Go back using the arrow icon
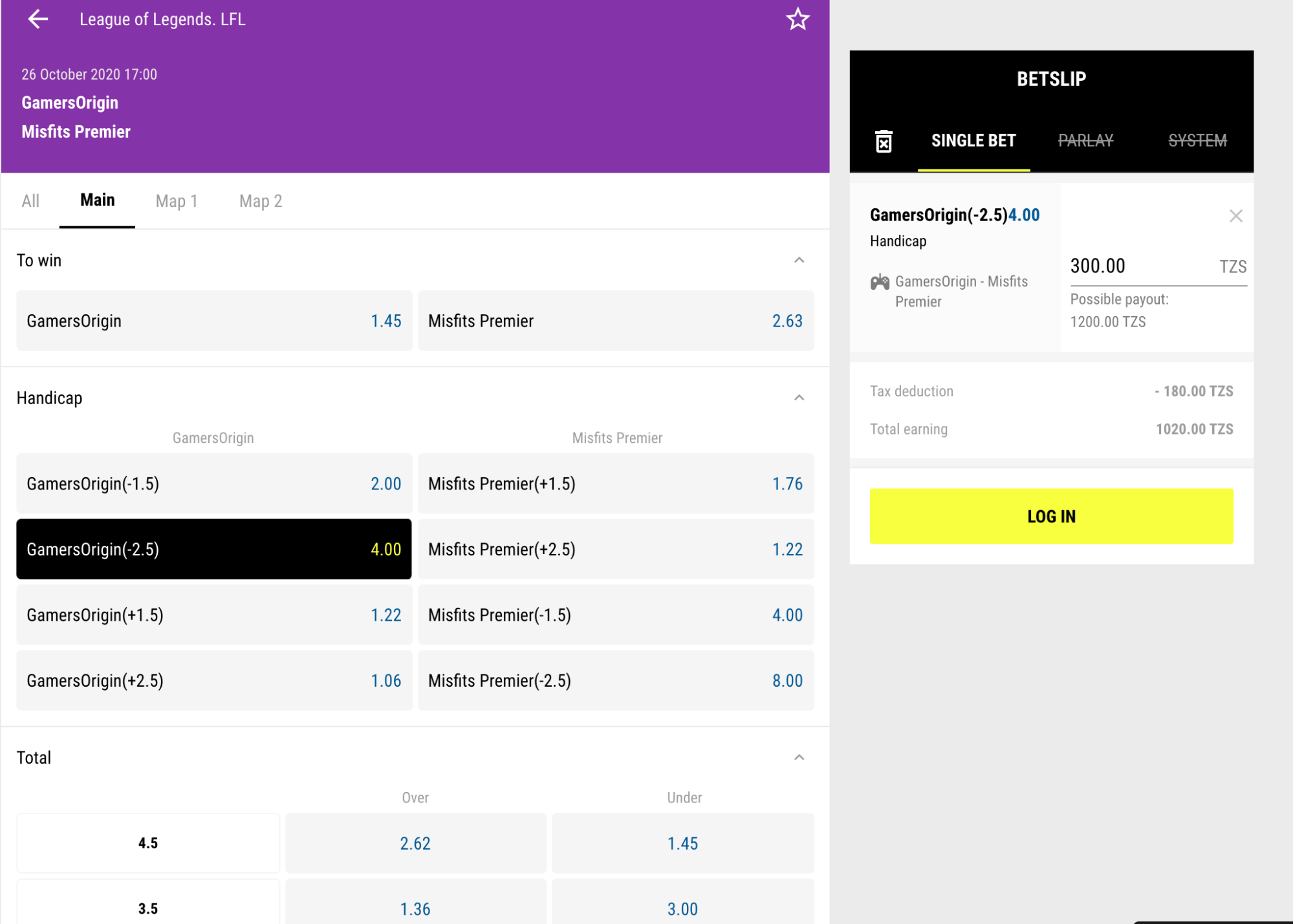The height and width of the screenshot is (924, 1293). coord(38,19)
